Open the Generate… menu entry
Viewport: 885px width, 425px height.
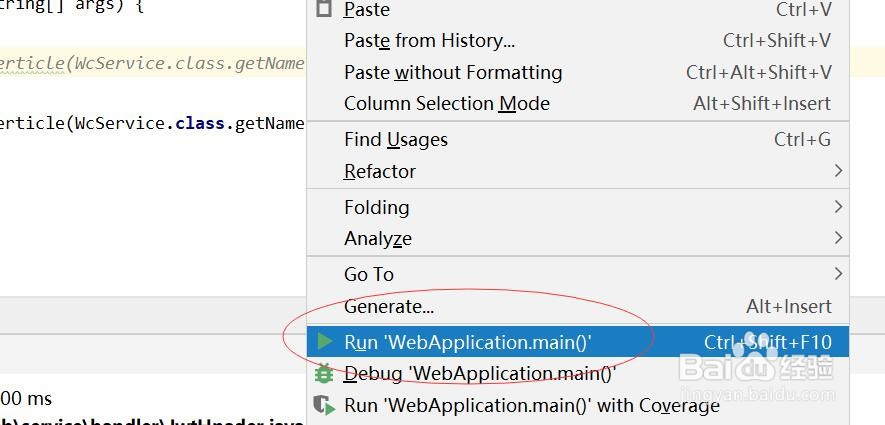click(x=388, y=307)
